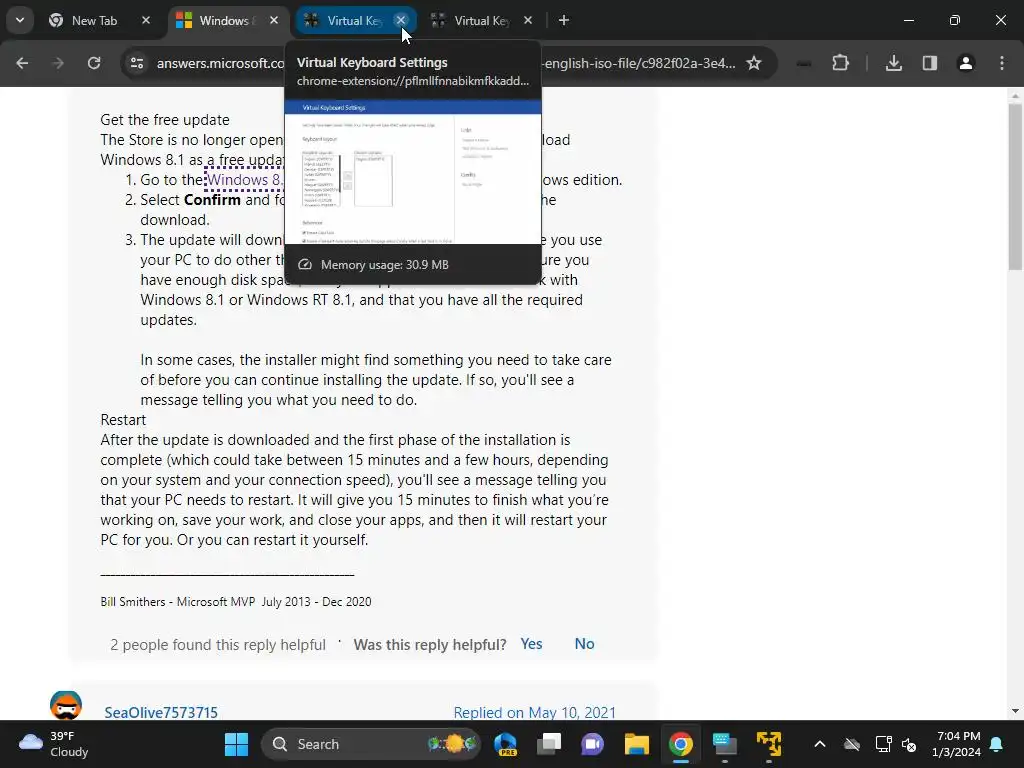Viewport: 1024px width, 768px height.
Task: Close the Windows tab
Action: pos(274,20)
